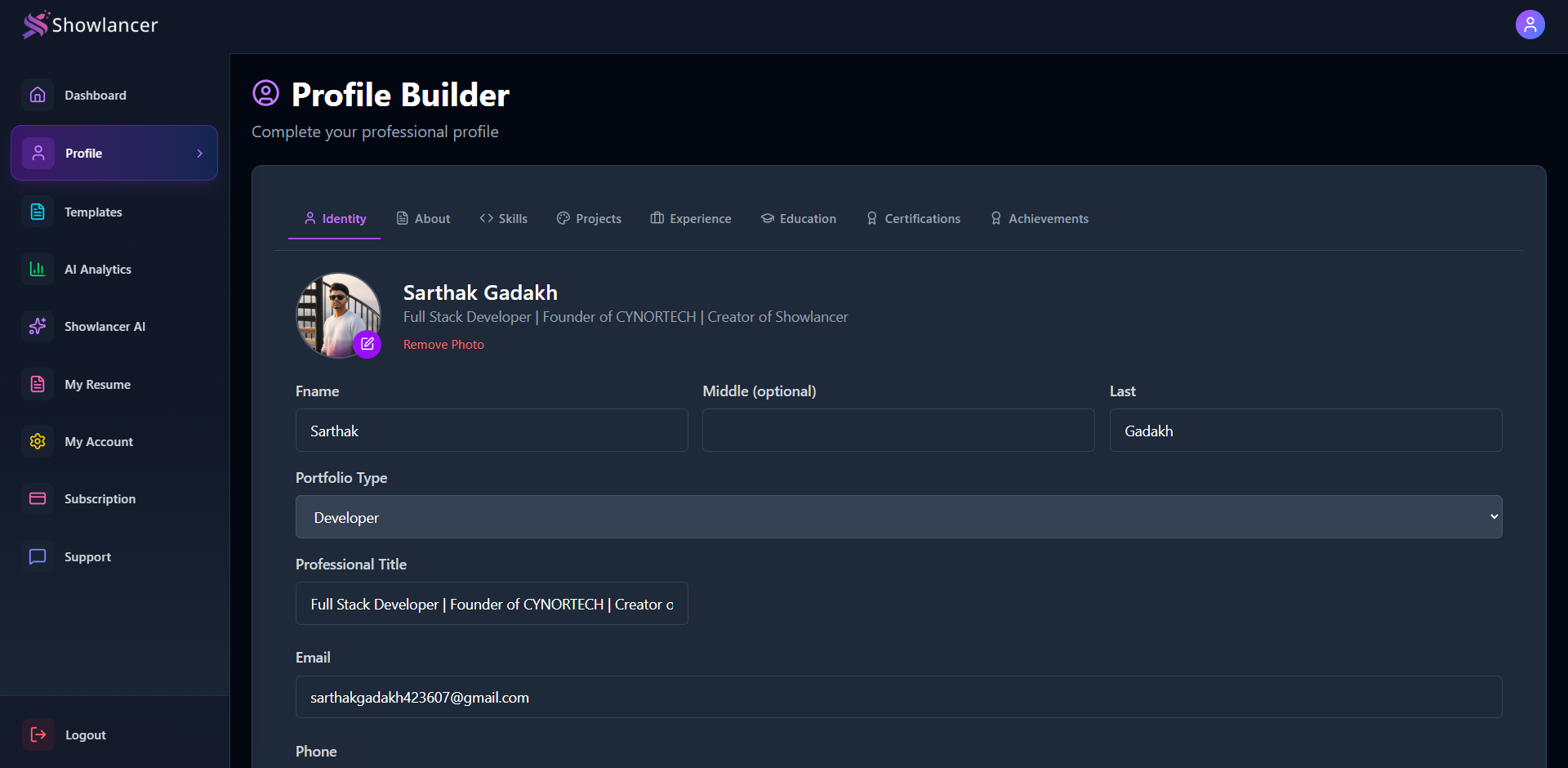
Task: Open My Resume from the sidebar
Action: [114, 384]
